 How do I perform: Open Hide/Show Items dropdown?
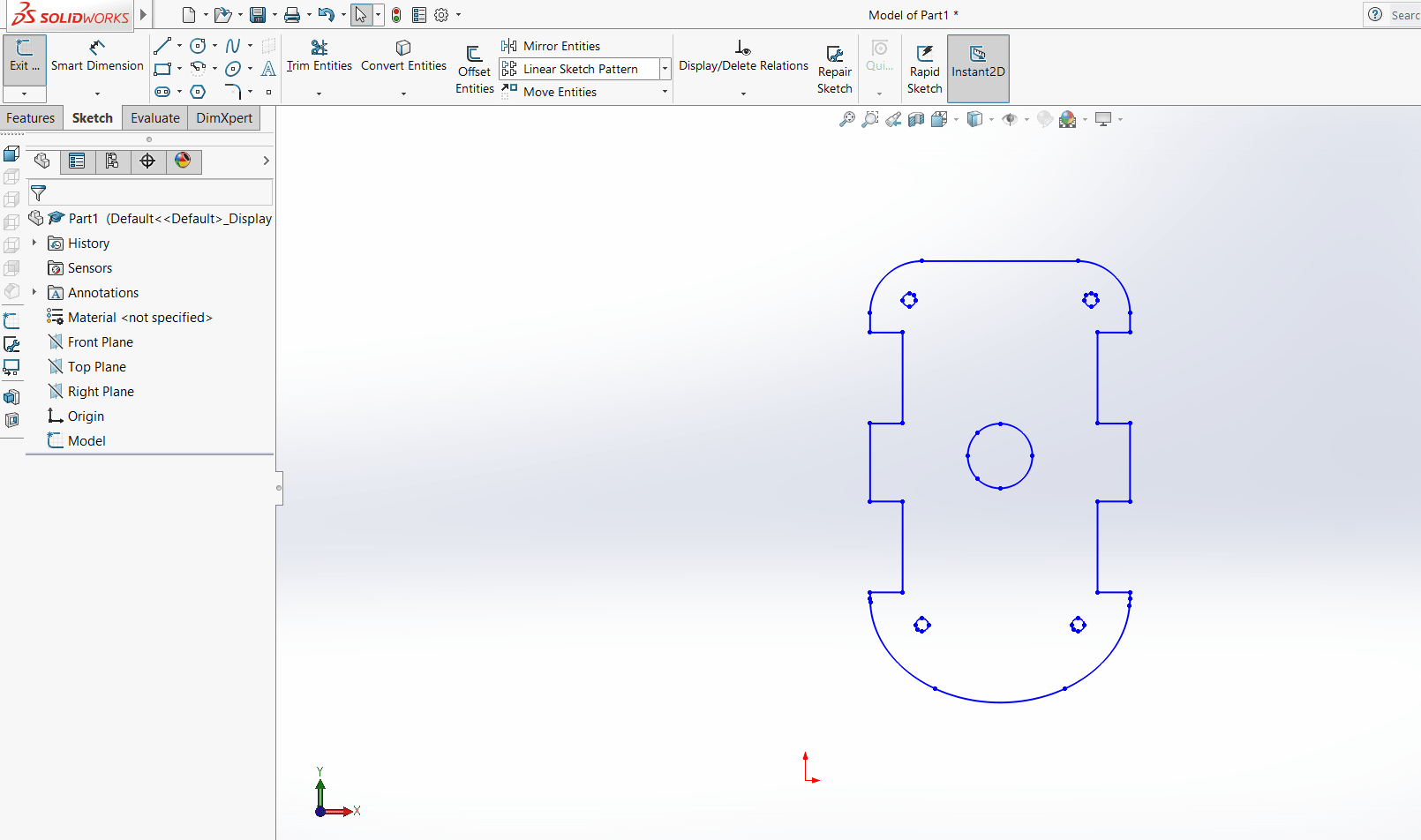[1026, 119]
